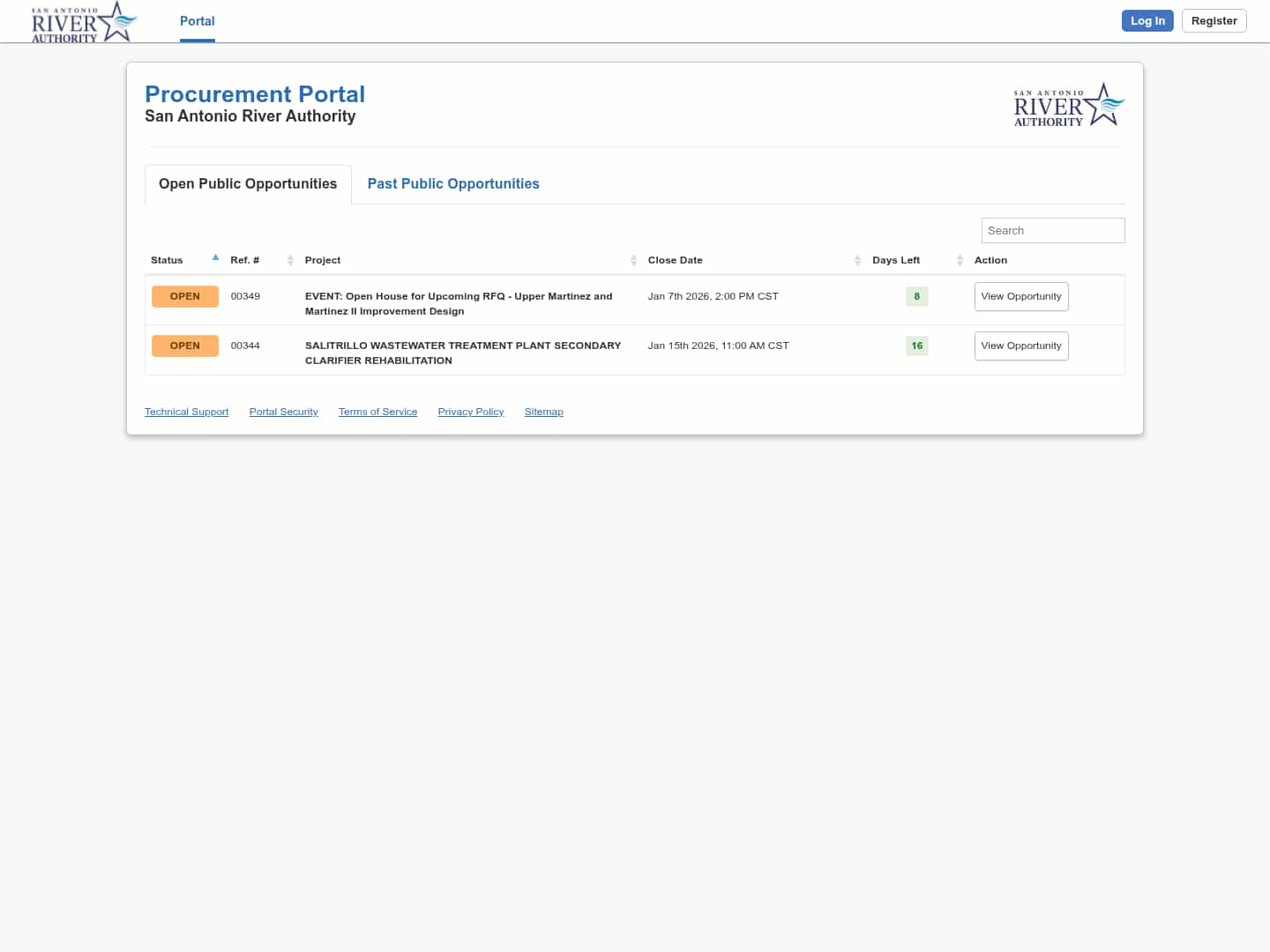1270x952 pixels.
Task: View Opportunity for RFQ event 00349
Action: [1021, 296]
